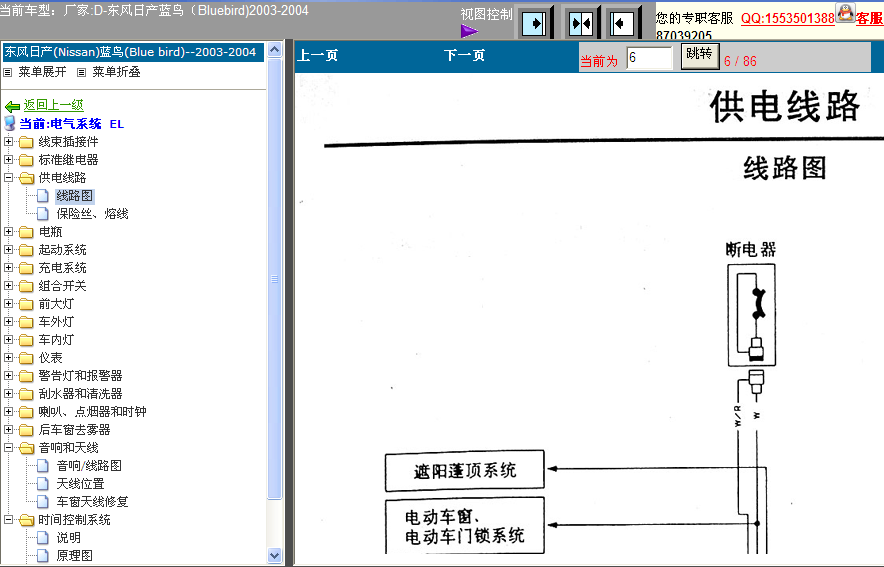The width and height of the screenshot is (884, 567).
Task: Go to next page with 下一页
Action: pyautogui.click(x=464, y=55)
